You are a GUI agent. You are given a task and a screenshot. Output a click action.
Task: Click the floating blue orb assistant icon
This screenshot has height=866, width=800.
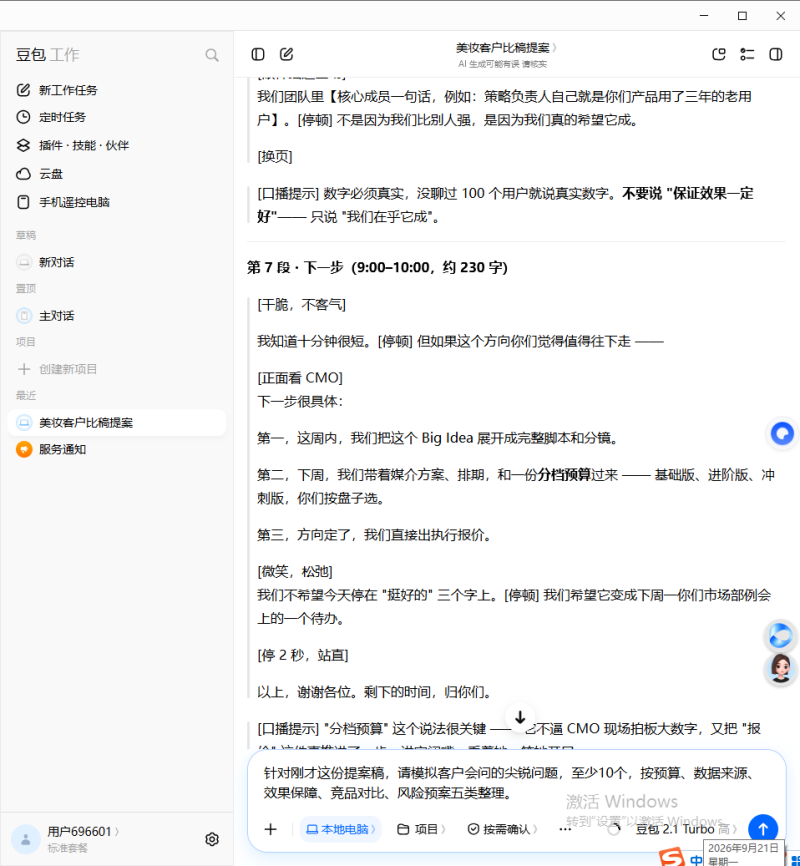(780, 635)
